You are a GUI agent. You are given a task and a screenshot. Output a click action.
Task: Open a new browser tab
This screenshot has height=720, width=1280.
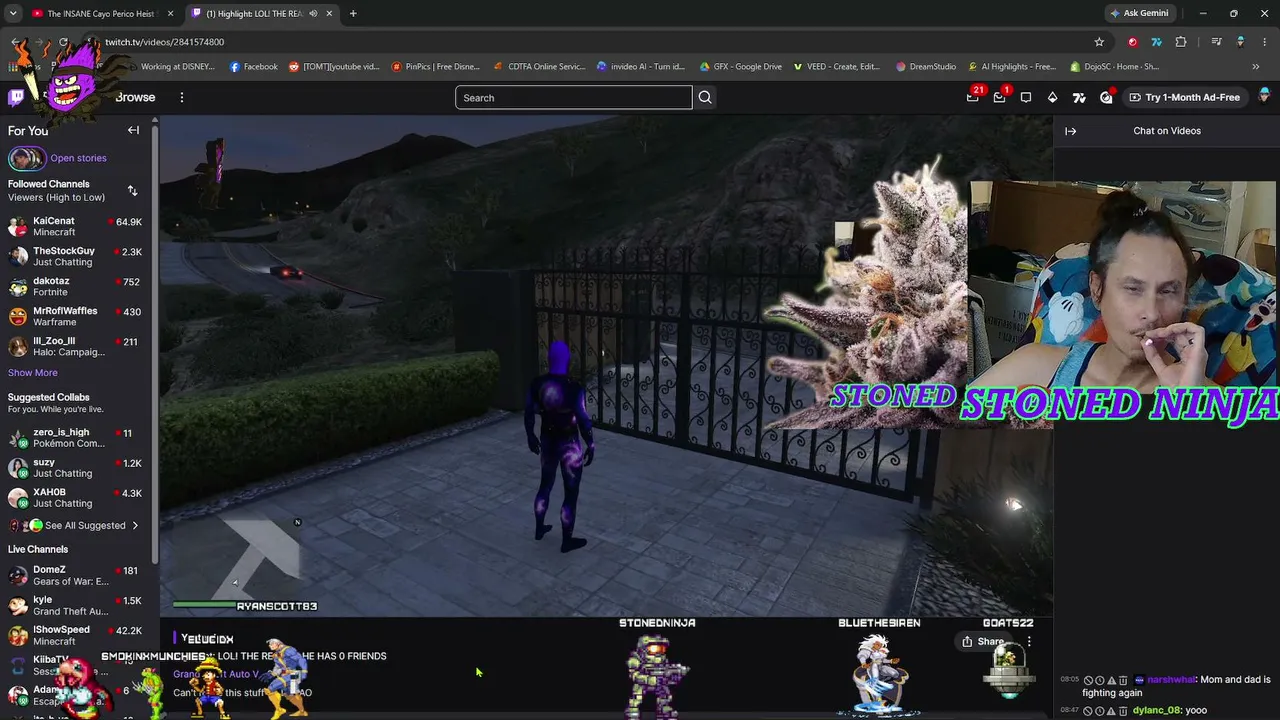point(353,13)
